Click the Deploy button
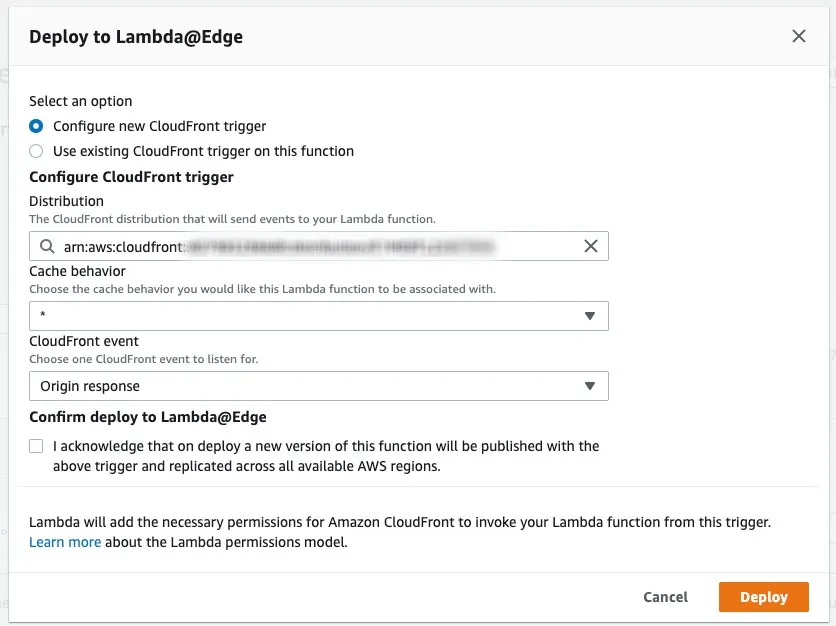This screenshot has width=836, height=626. [763, 597]
